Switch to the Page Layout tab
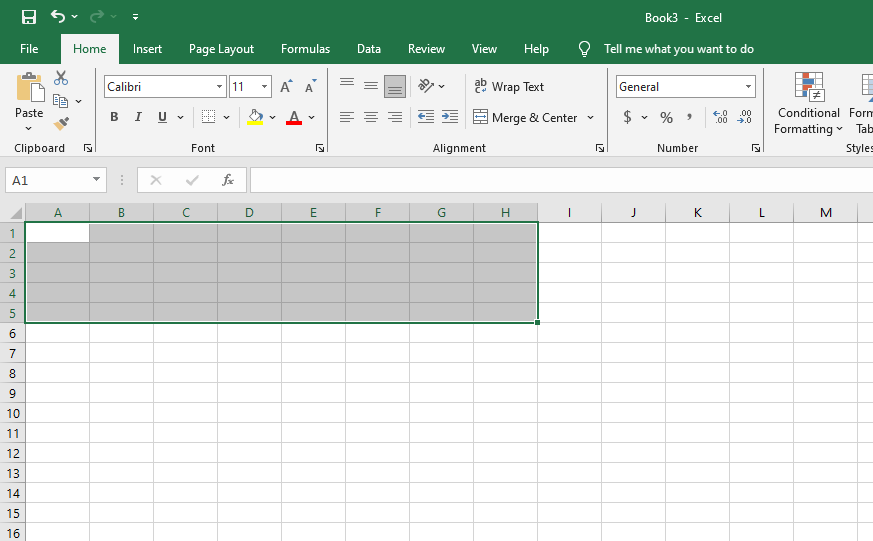This screenshot has height=541, width=873. [221, 49]
